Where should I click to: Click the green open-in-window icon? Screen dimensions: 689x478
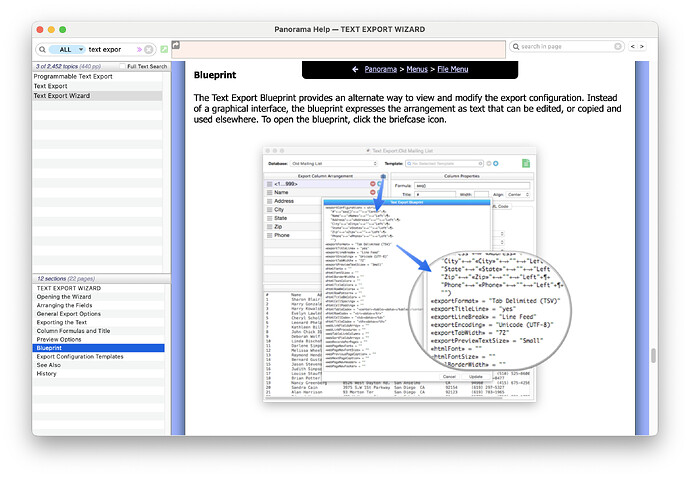(x=164, y=50)
